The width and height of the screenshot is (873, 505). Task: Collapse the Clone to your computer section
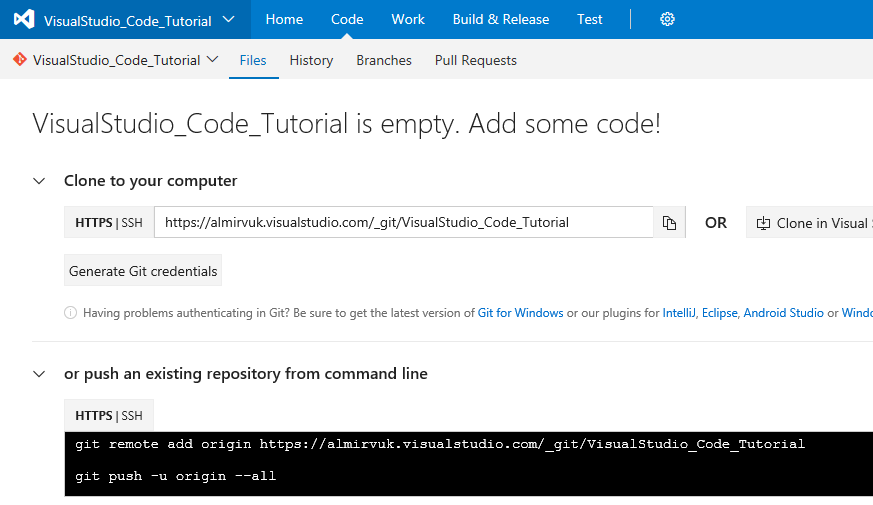click(39, 181)
